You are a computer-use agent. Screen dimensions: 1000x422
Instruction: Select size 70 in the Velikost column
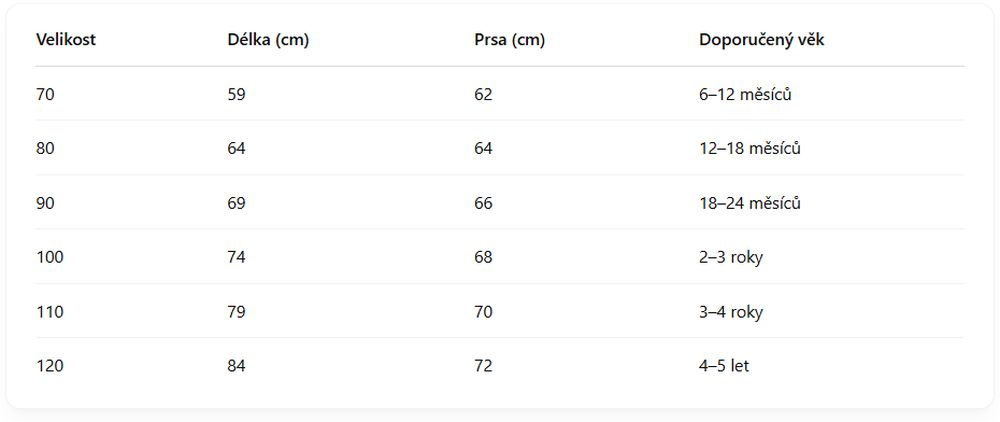(45, 94)
